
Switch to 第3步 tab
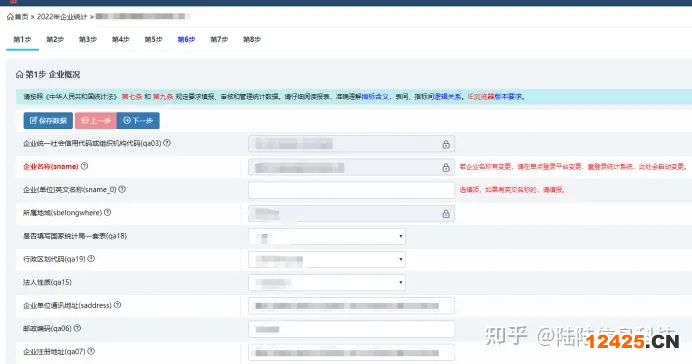tap(87, 39)
